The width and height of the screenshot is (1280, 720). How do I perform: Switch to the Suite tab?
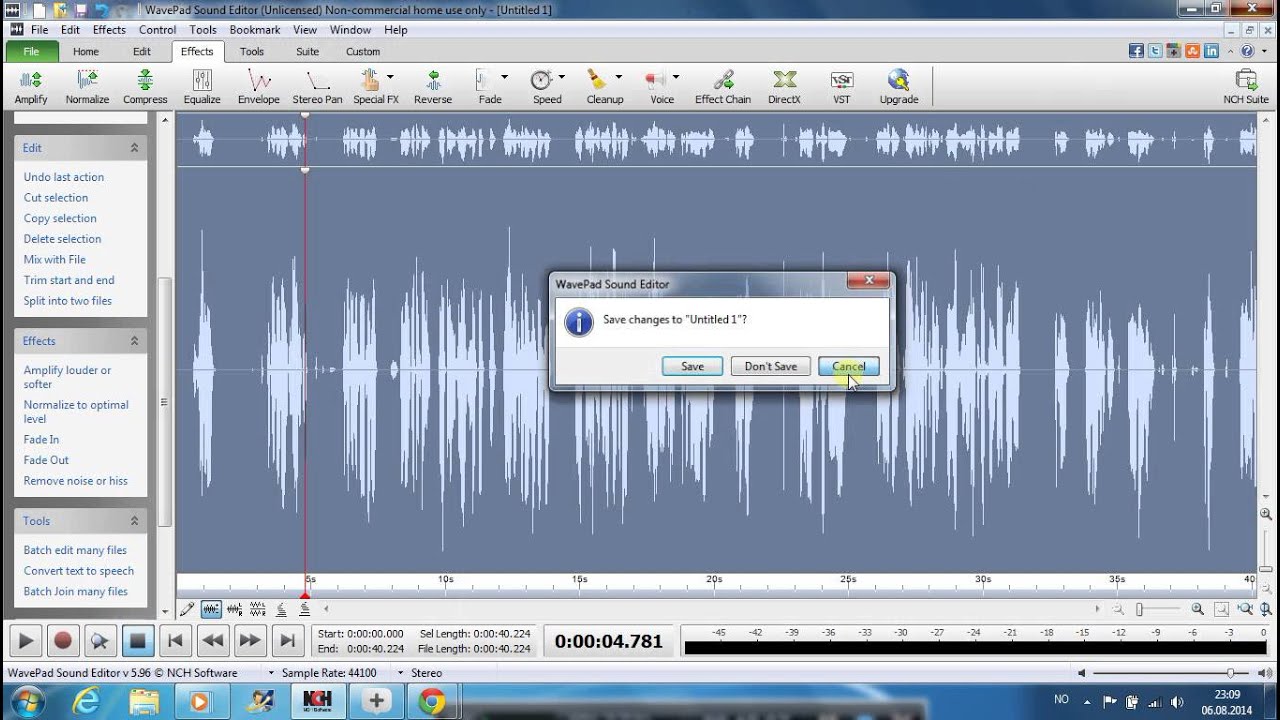point(308,51)
